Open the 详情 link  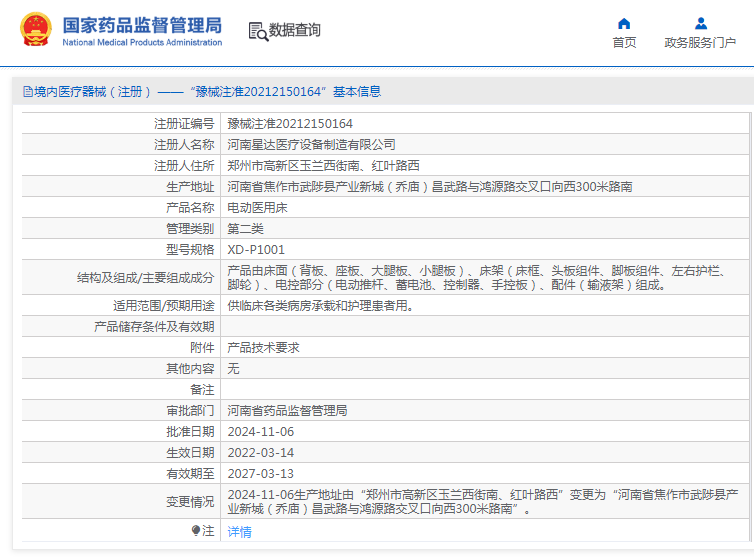[239, 532]
